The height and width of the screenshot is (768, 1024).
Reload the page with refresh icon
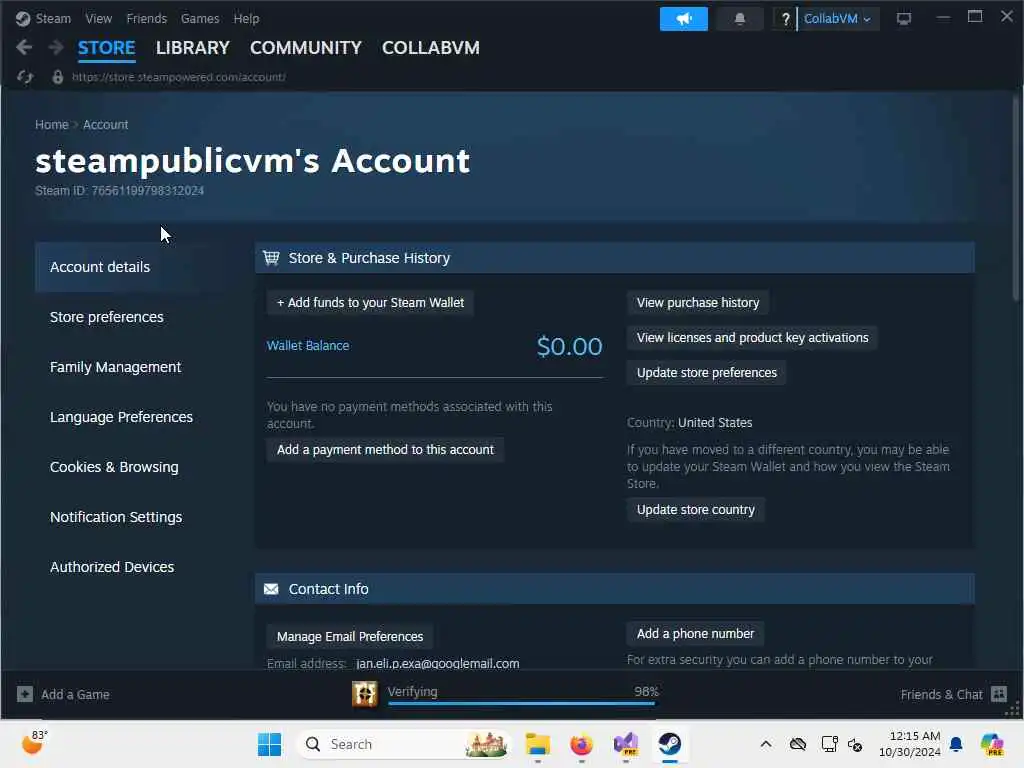25,77
